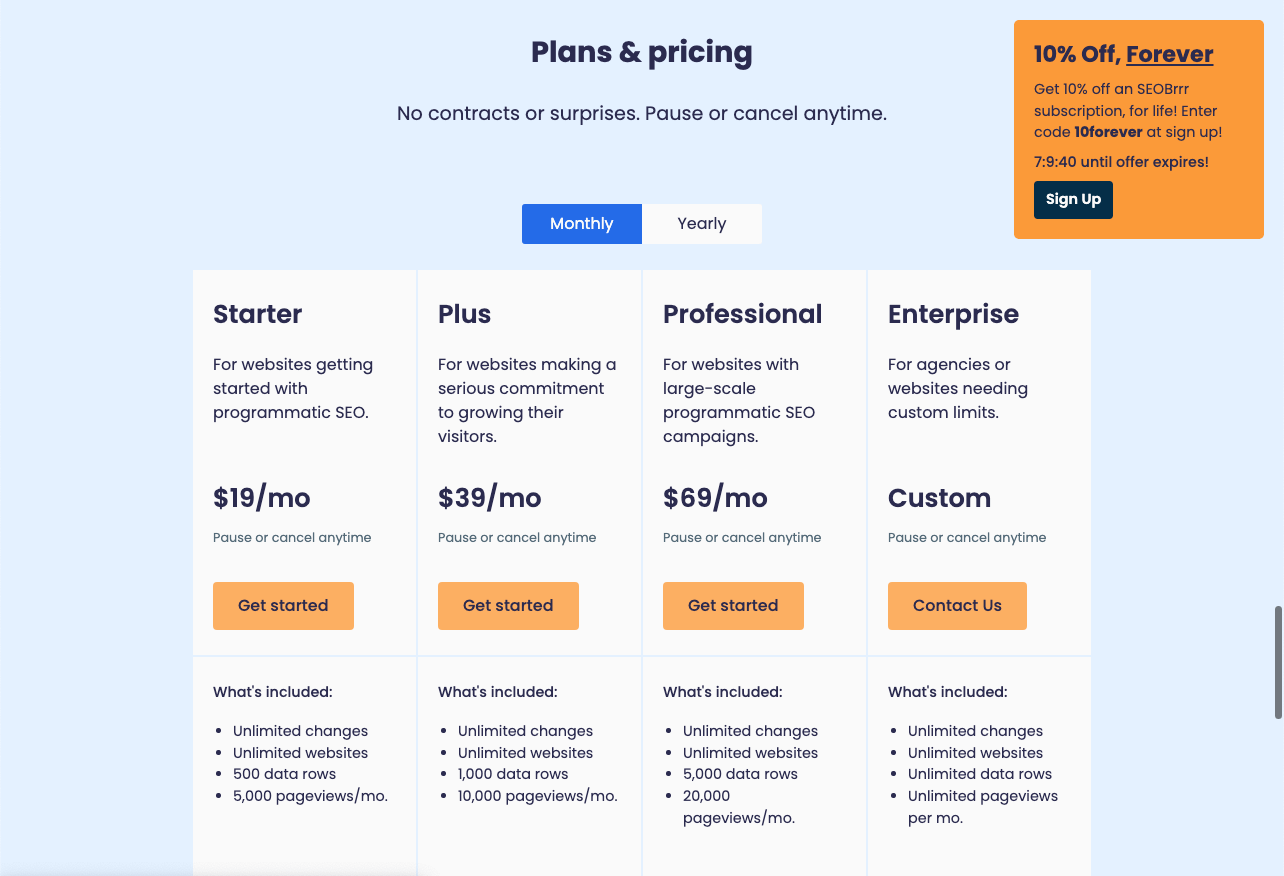Select the Starter plan title
1284x876 pixels.
[x=257, y=314]
